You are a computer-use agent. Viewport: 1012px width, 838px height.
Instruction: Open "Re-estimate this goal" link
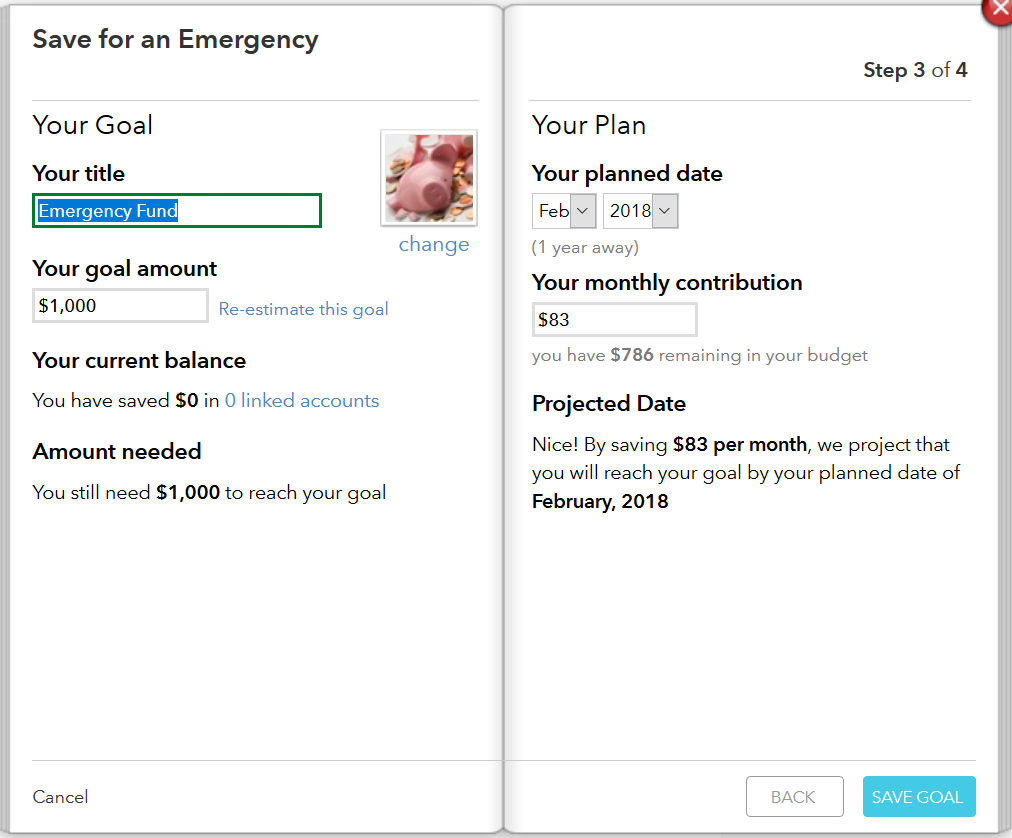pos(304,309)
